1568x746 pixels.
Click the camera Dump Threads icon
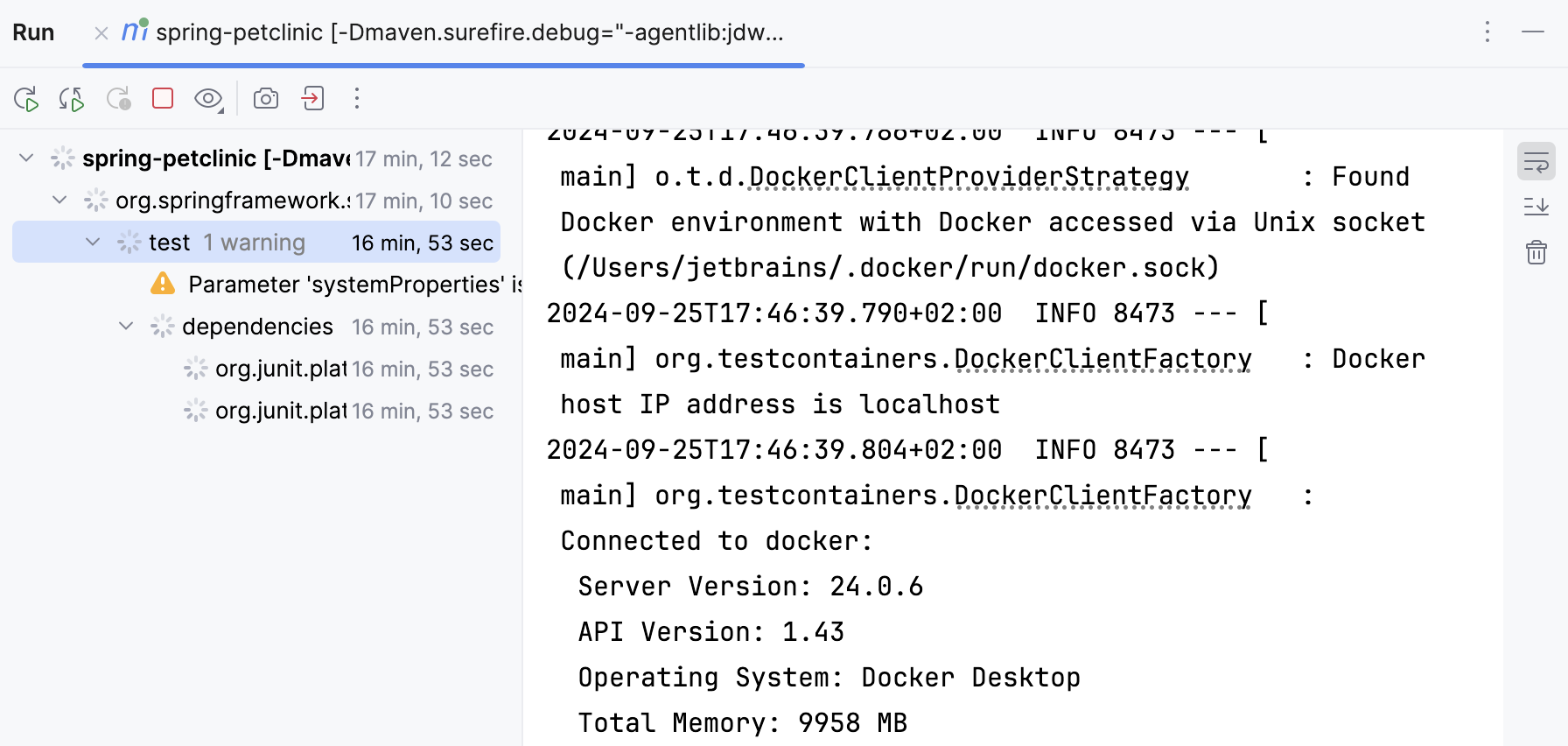[266, 98]
